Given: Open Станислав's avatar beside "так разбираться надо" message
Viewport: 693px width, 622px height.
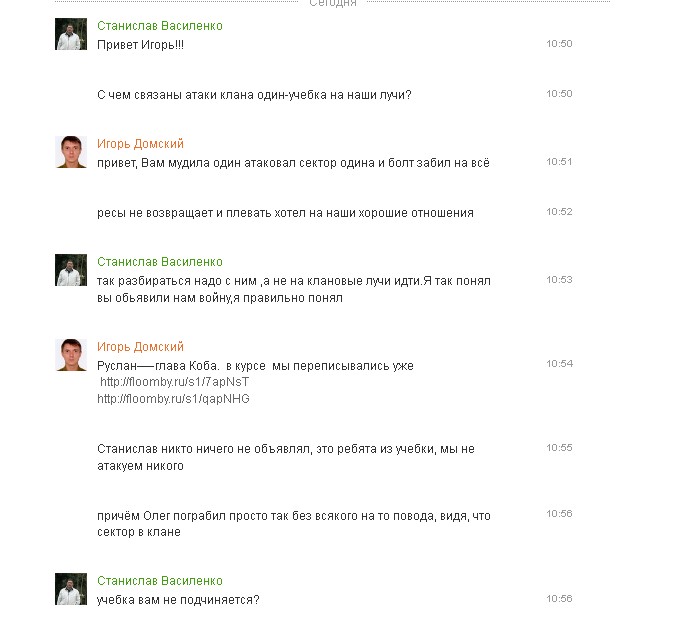Looking at the screenshot, I should 70,270.
